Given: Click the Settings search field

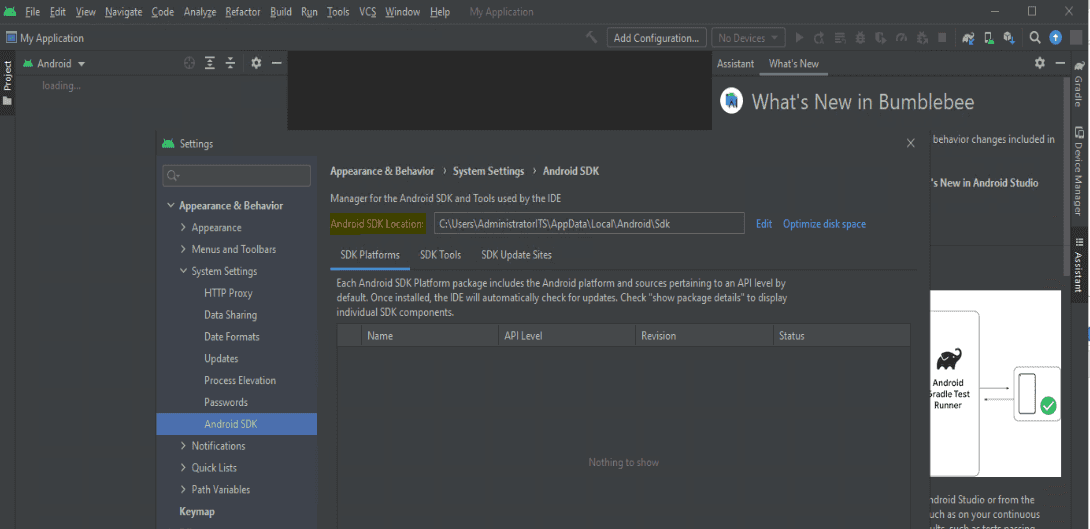Looking at the screenshot, I should [x=236, y=176].
